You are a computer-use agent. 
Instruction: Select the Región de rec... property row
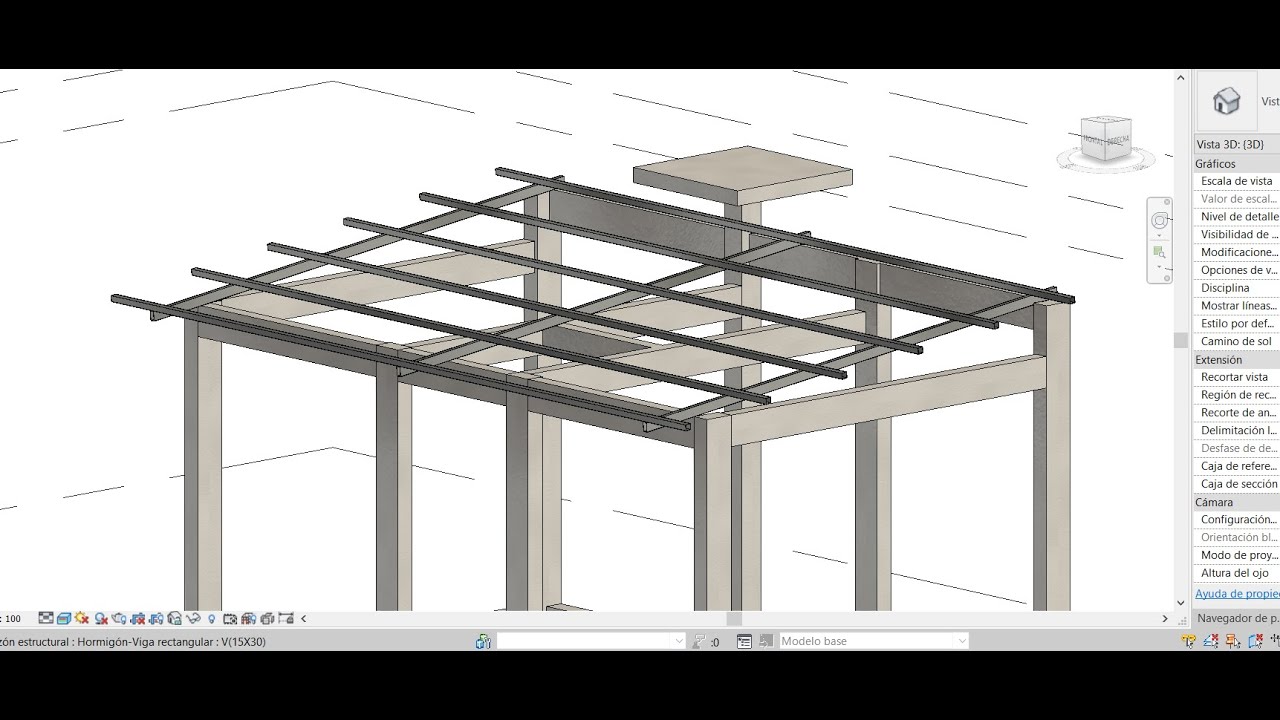[x=1237, y=395]
